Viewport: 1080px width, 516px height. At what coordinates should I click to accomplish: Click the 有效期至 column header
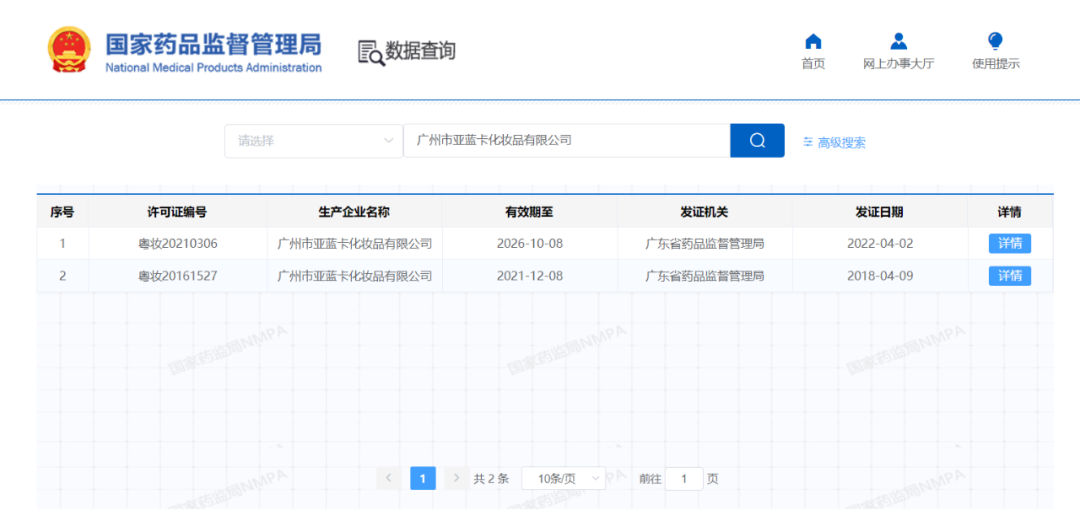529,212
